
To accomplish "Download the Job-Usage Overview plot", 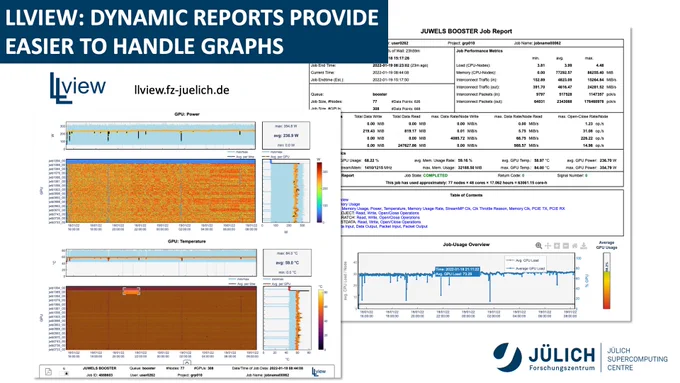I will [x=584, y=246].
